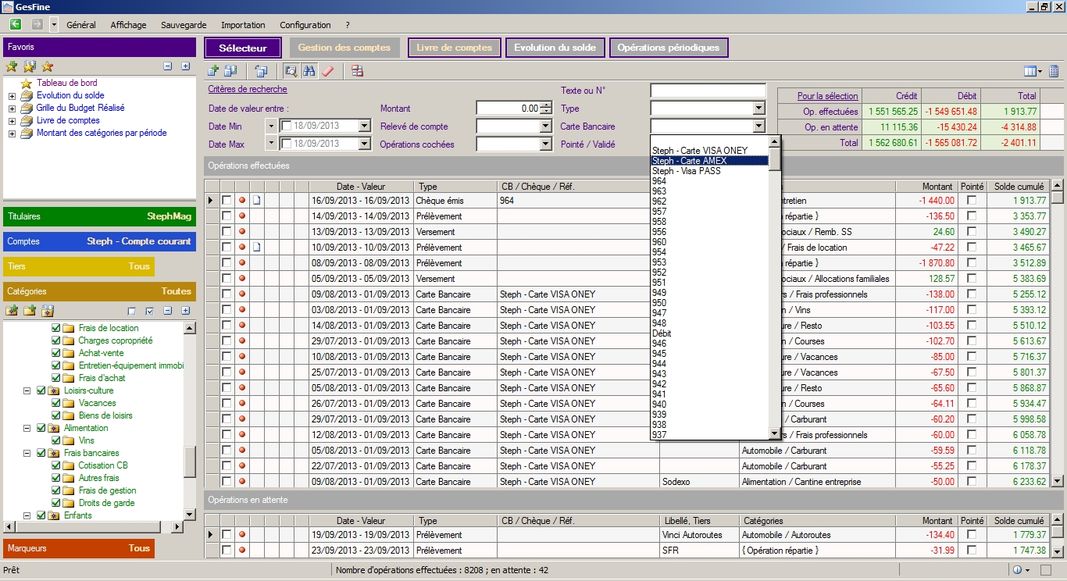Toggle the Cotisation CB category checkbox

(56, 466)
